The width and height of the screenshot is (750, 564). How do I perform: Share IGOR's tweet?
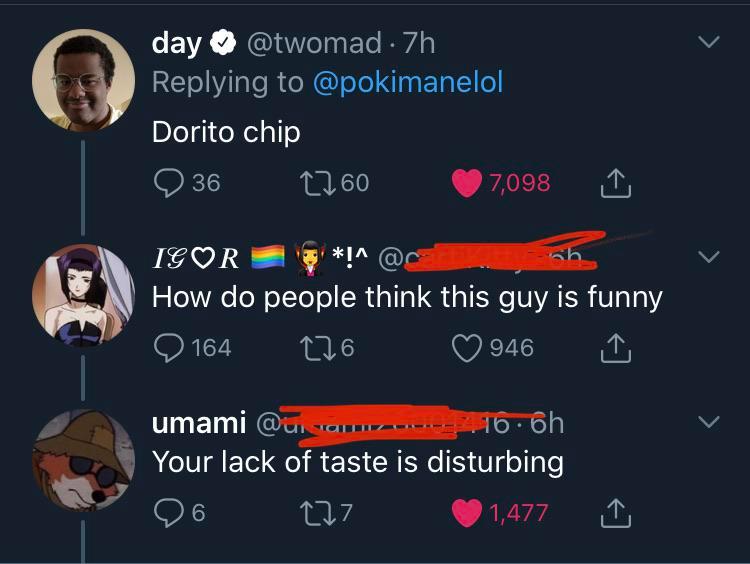616,347
